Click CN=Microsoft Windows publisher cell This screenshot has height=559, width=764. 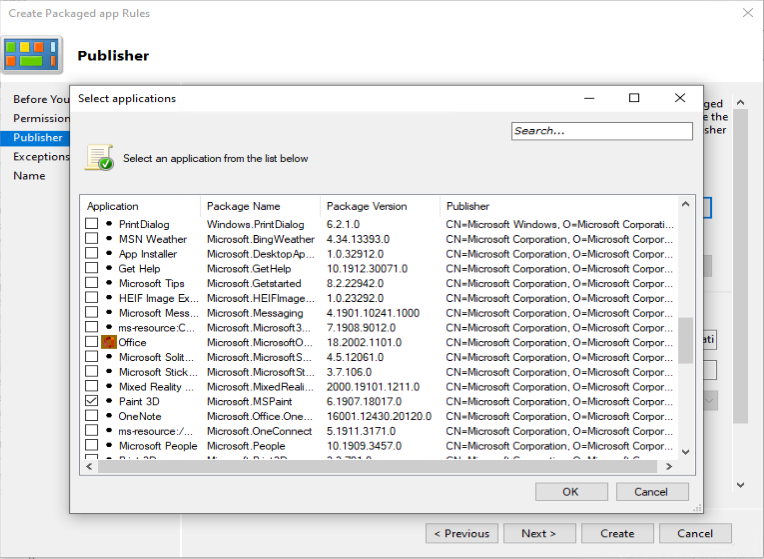pos(560,225)
